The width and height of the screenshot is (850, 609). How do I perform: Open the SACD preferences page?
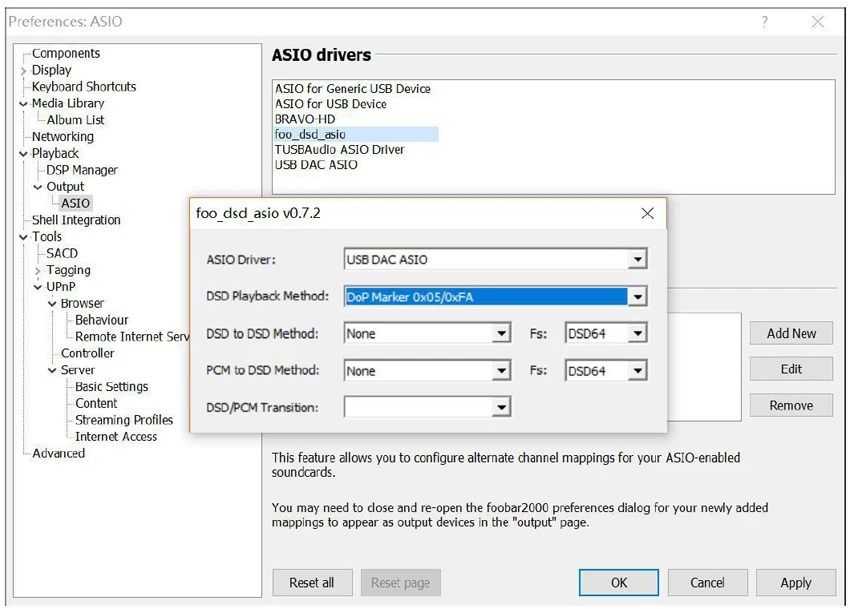coord(62,253)
